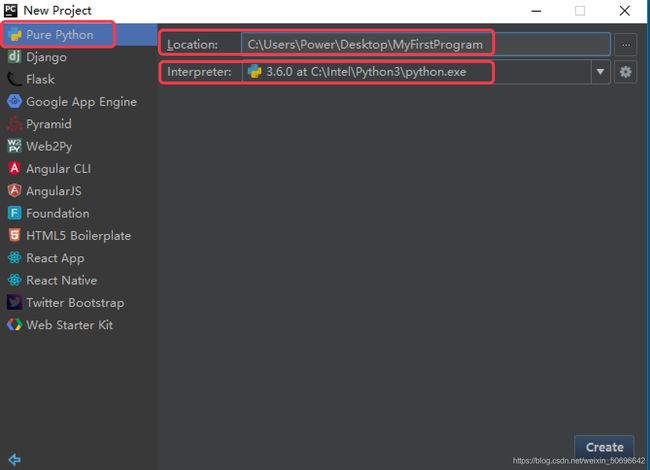Click the PyCharm logo in title bar

(x=10, y=10)
